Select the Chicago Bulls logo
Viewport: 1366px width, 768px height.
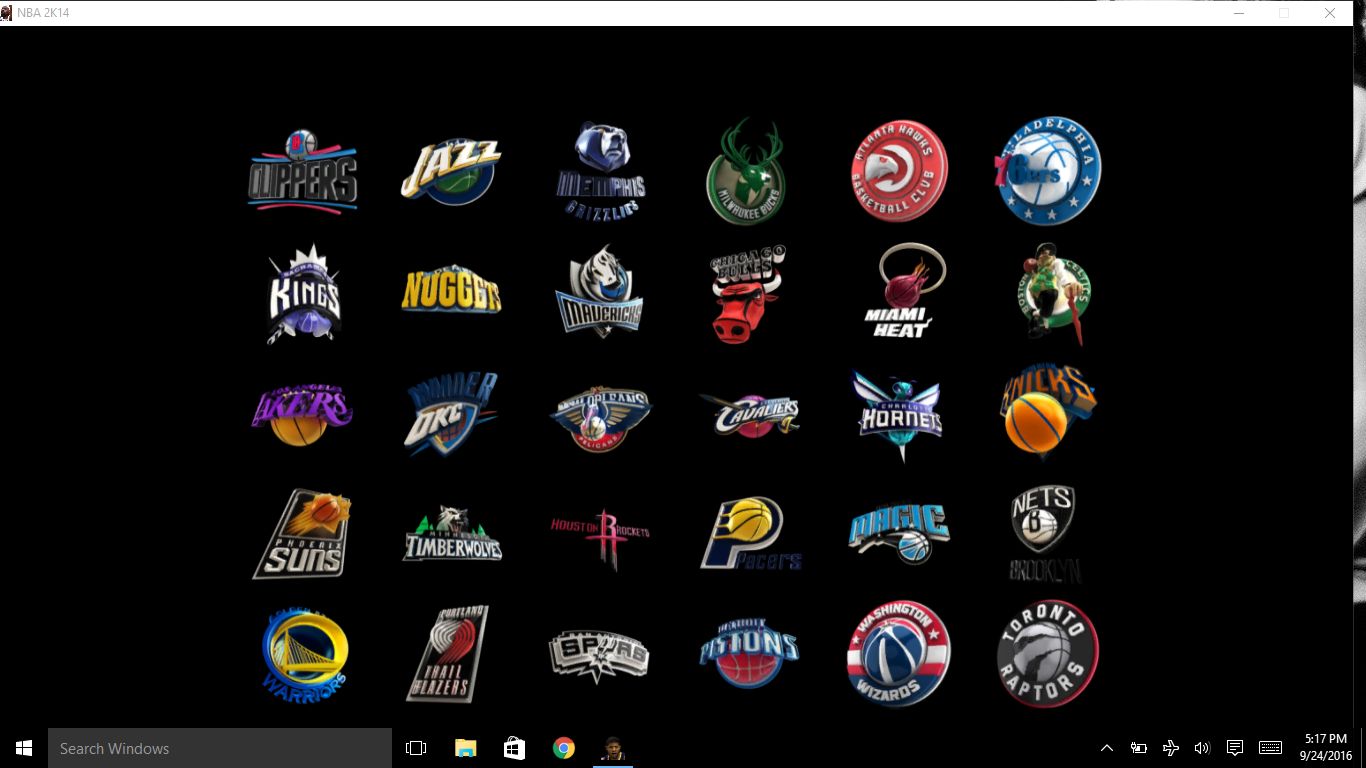click(x=747, y=294)
